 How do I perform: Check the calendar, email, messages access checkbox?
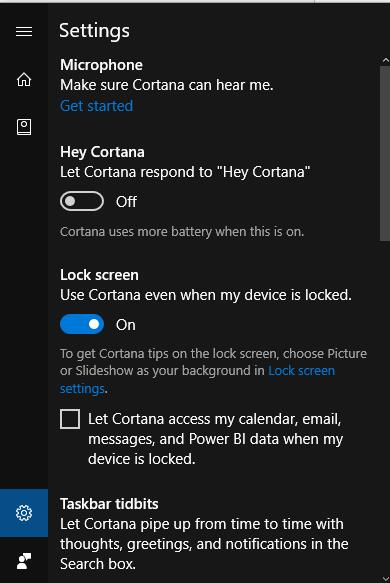[70, 419]
